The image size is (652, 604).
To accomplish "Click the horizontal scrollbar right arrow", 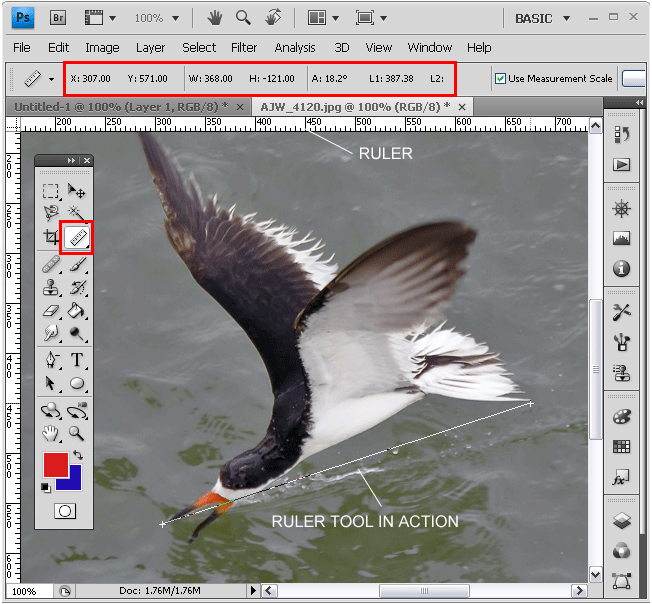I will [579, 590].
